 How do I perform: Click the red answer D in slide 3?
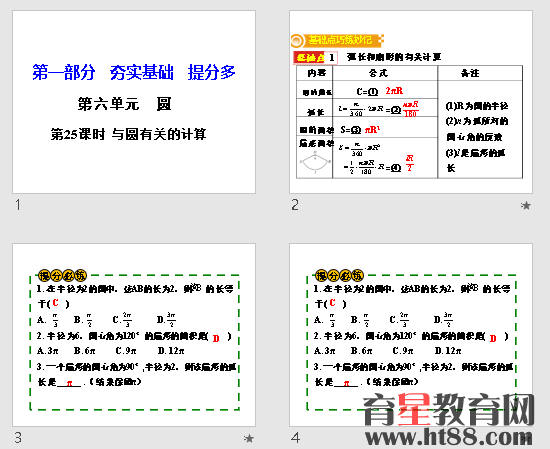pos(216,338)
